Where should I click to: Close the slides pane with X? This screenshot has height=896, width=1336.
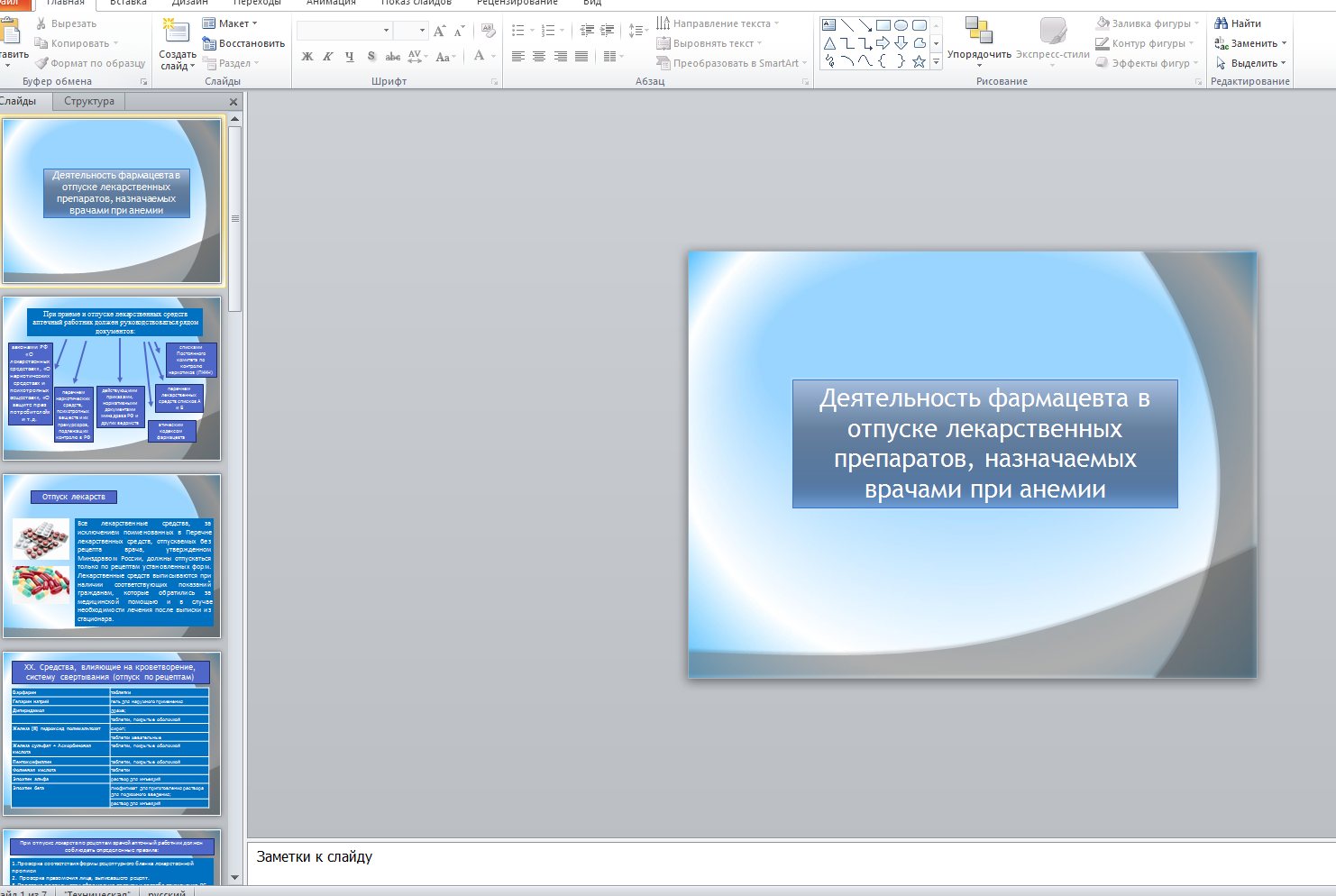pyautogui.click(x=233, y=102)
